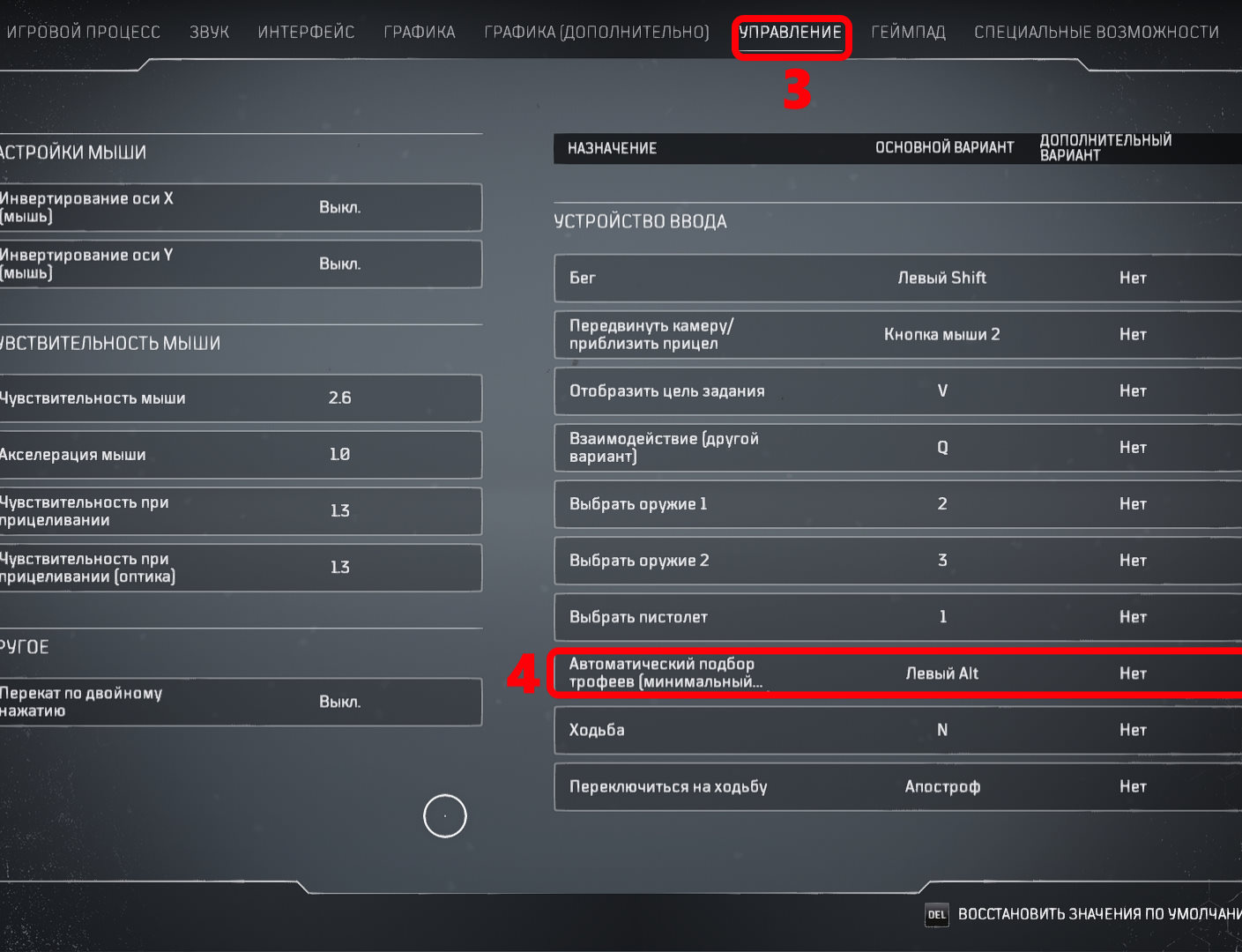Switch to the Звук tab
This screenshot has width=1242, height=952.
click(209, 32)
